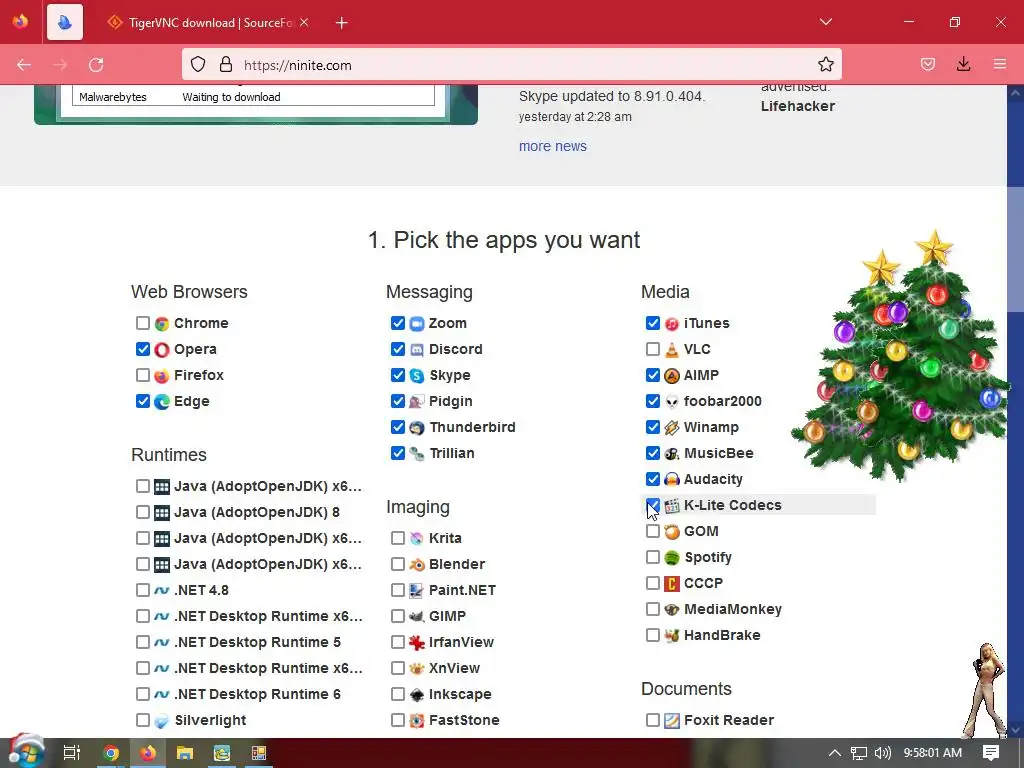Open the notification center icon

[991, 753]
